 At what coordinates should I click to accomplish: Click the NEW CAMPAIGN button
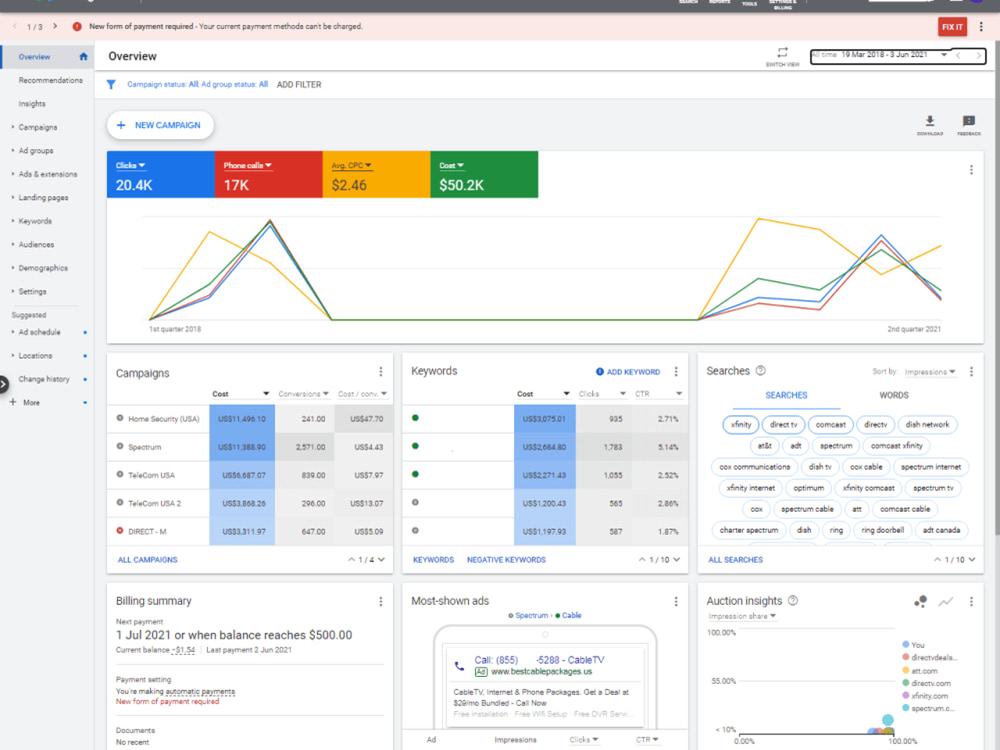(160, 125)
